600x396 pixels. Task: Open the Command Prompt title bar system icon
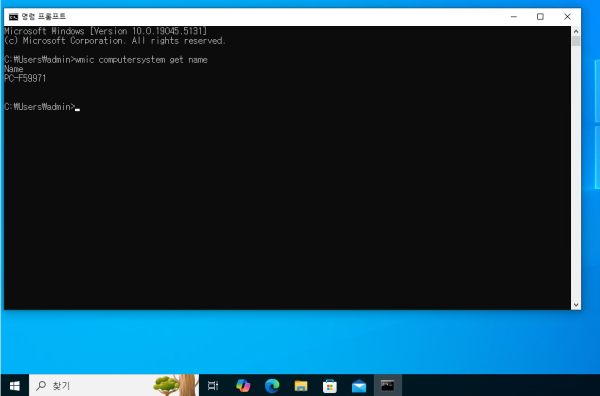(x=13, y=17)
